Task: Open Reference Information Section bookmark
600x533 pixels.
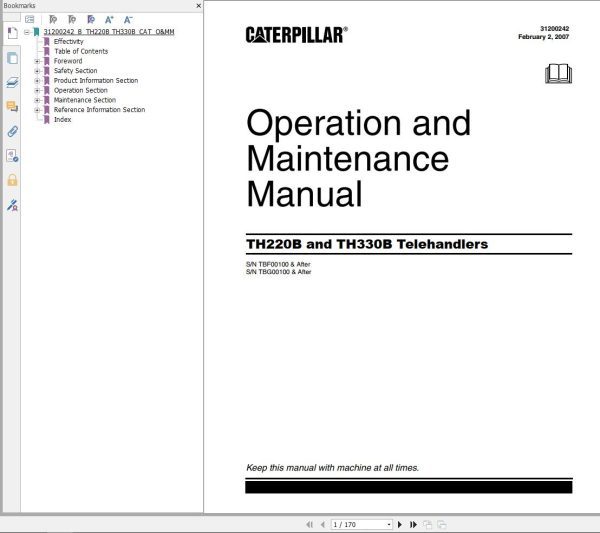Action: tap(99, 110)
